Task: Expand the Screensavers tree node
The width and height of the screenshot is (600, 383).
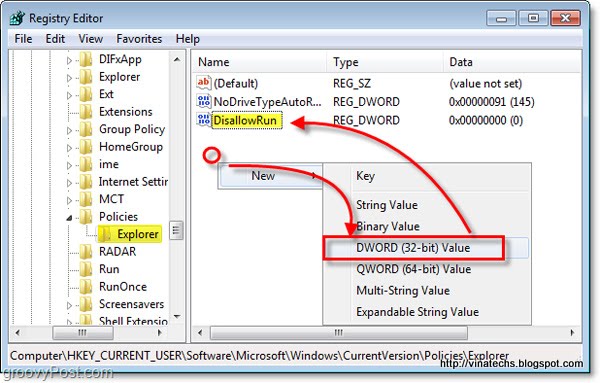Action: pos(69,305)
